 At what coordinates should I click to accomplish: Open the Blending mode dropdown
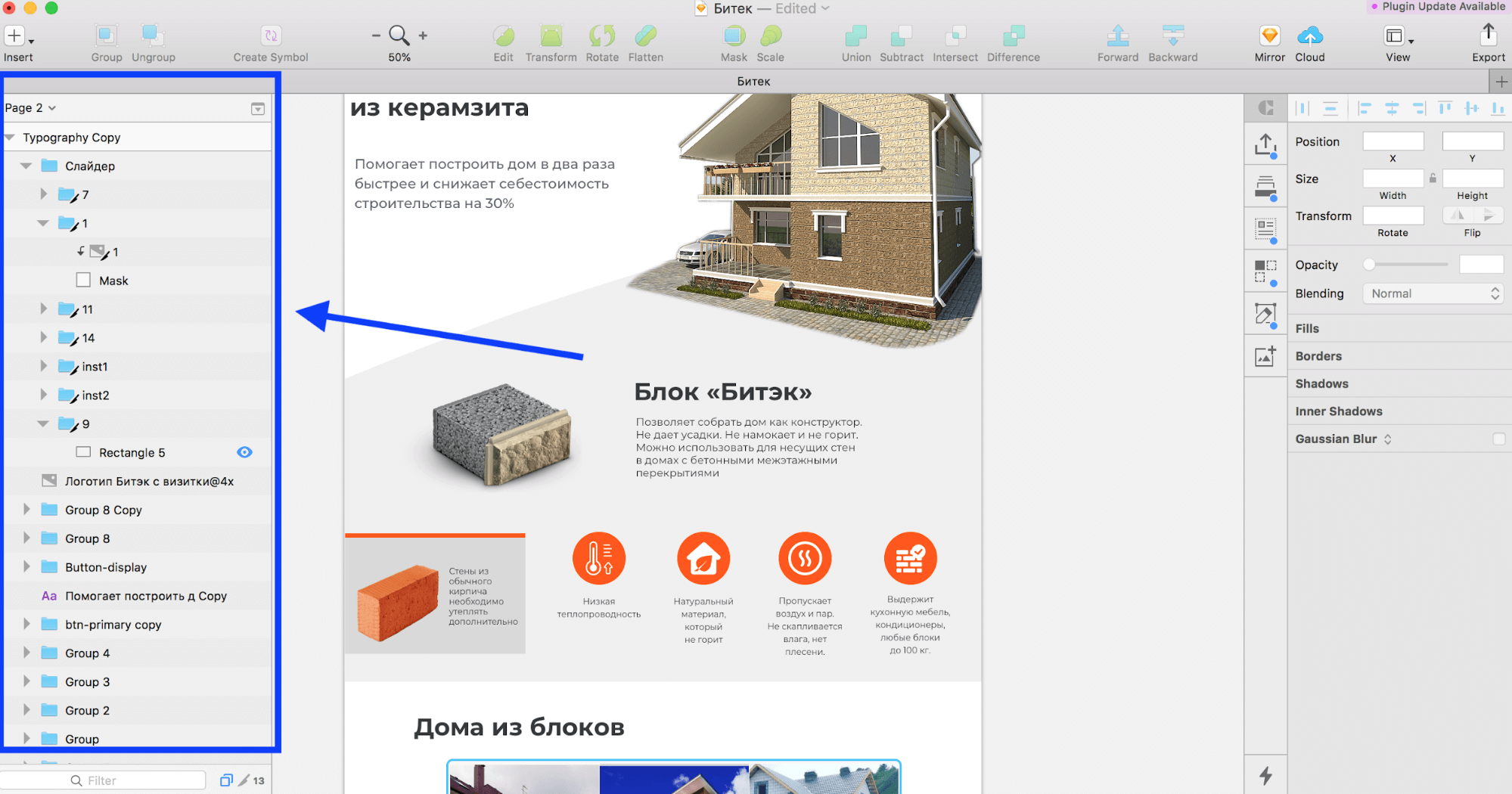pyautogui.click(x=1433, y=293)
